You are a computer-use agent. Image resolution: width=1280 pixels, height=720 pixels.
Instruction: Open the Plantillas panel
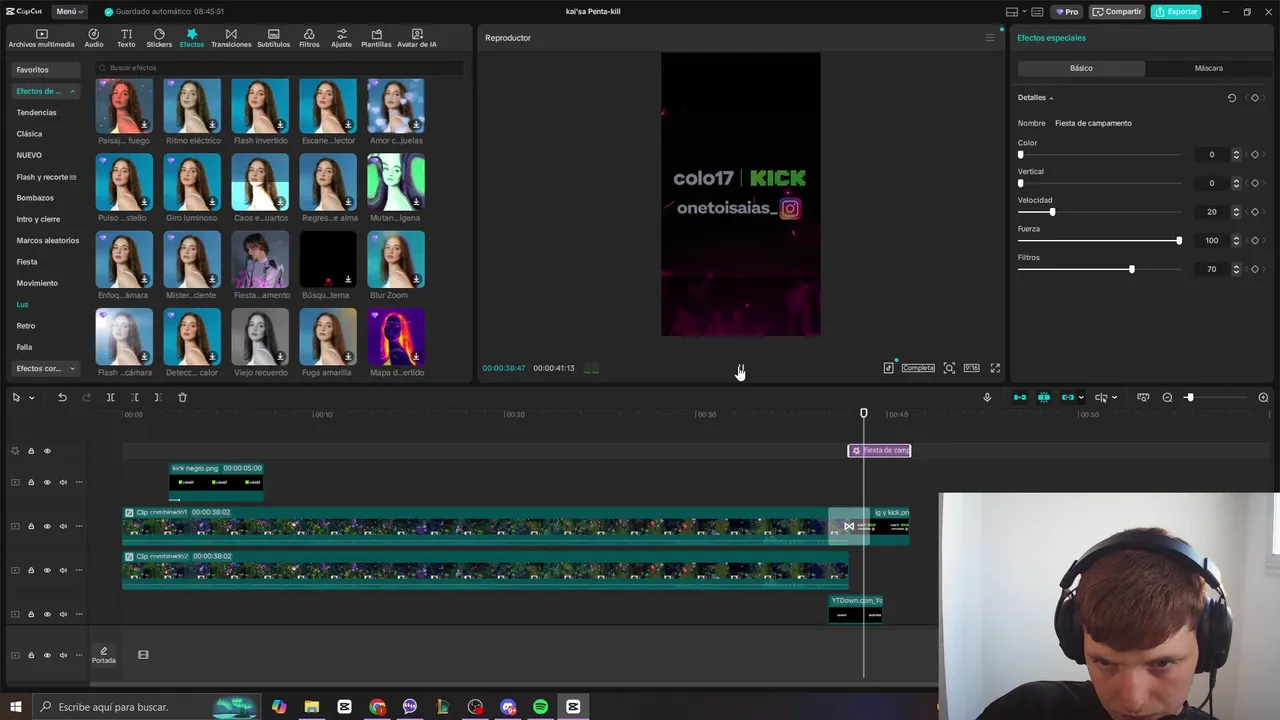point(376,38)
